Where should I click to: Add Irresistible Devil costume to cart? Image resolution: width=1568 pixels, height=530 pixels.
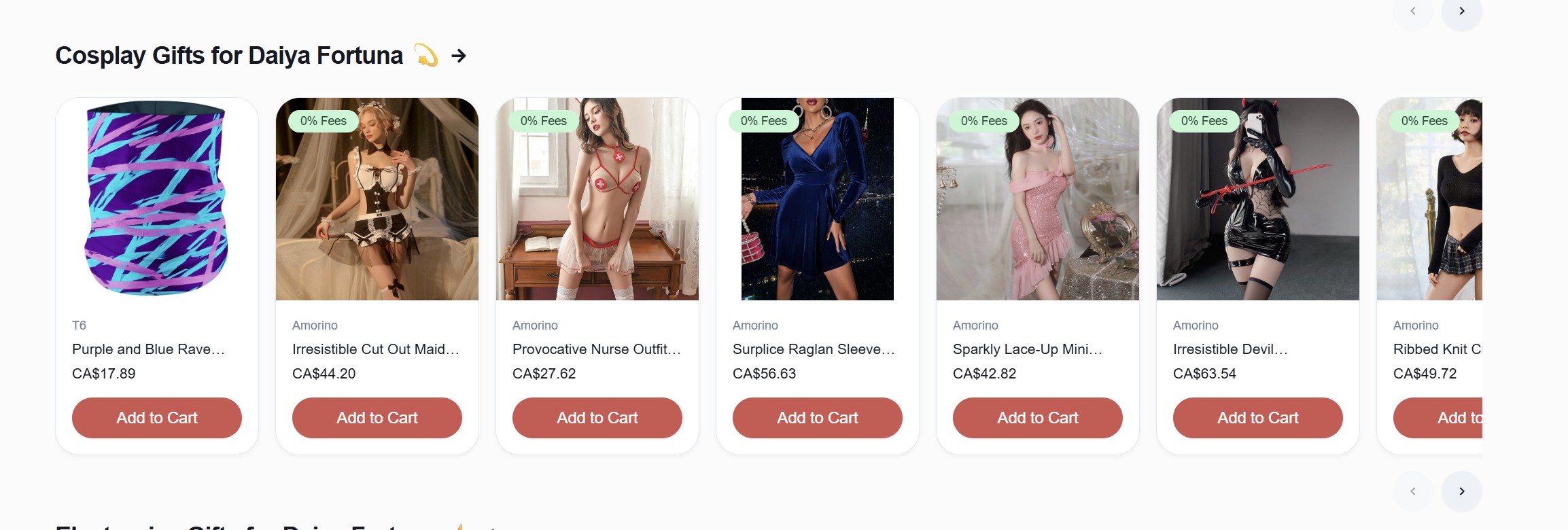[1258, 418]
